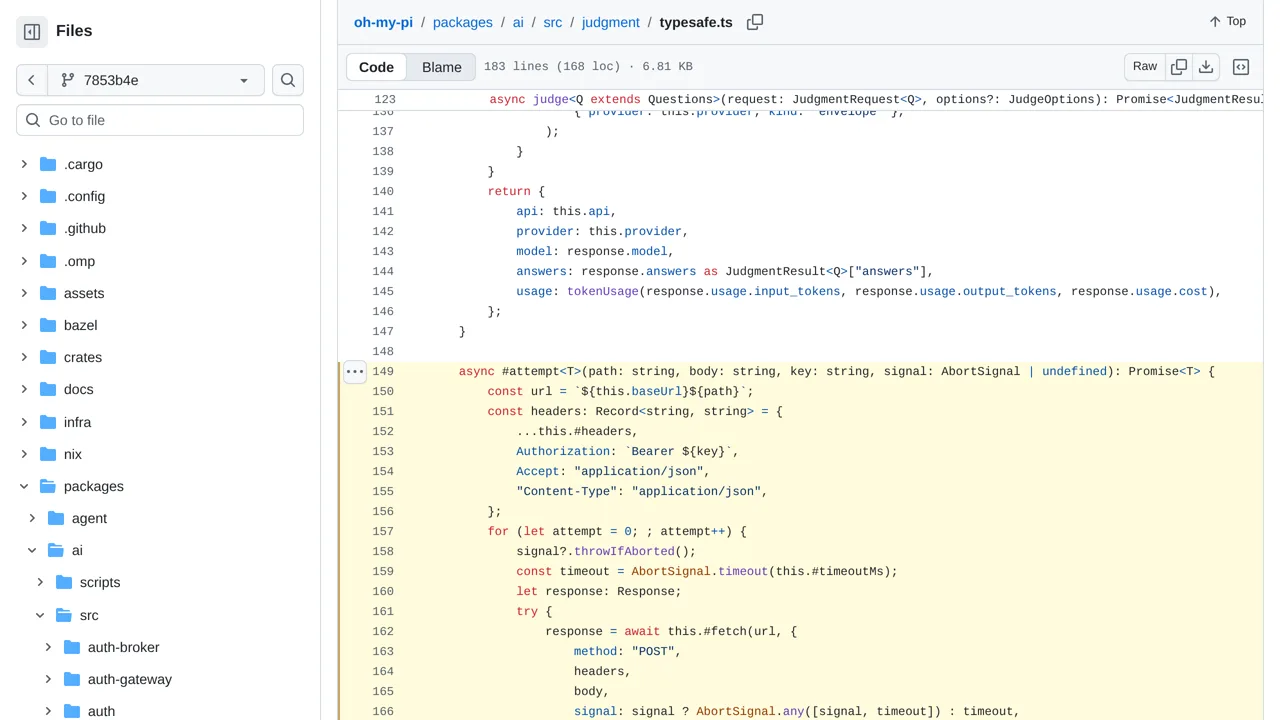Open the .config folder in tree

[x=84, y=196]
